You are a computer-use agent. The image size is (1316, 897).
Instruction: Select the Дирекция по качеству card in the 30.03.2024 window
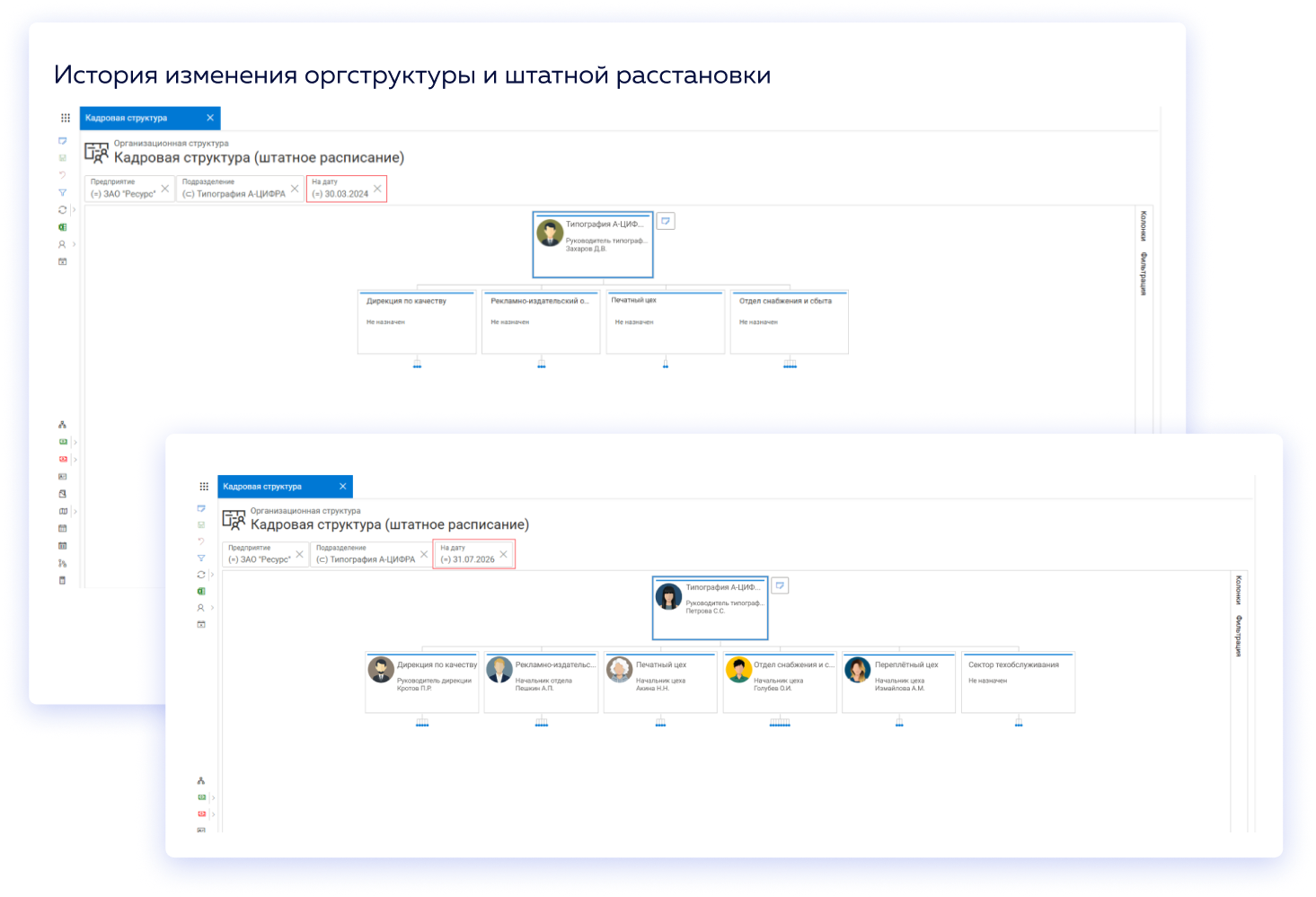click(x=417, y=321)
